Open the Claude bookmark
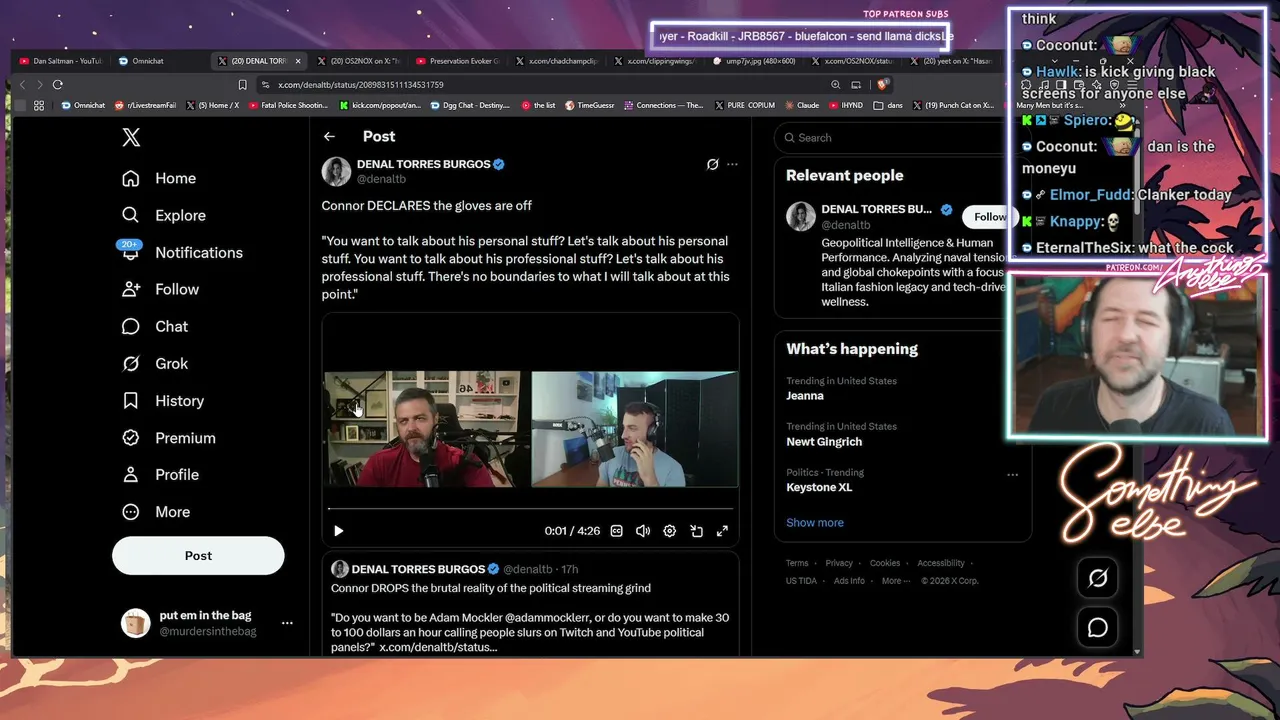Image resolution: width=1280 pixels, height=720 pixels. (801, 105)
